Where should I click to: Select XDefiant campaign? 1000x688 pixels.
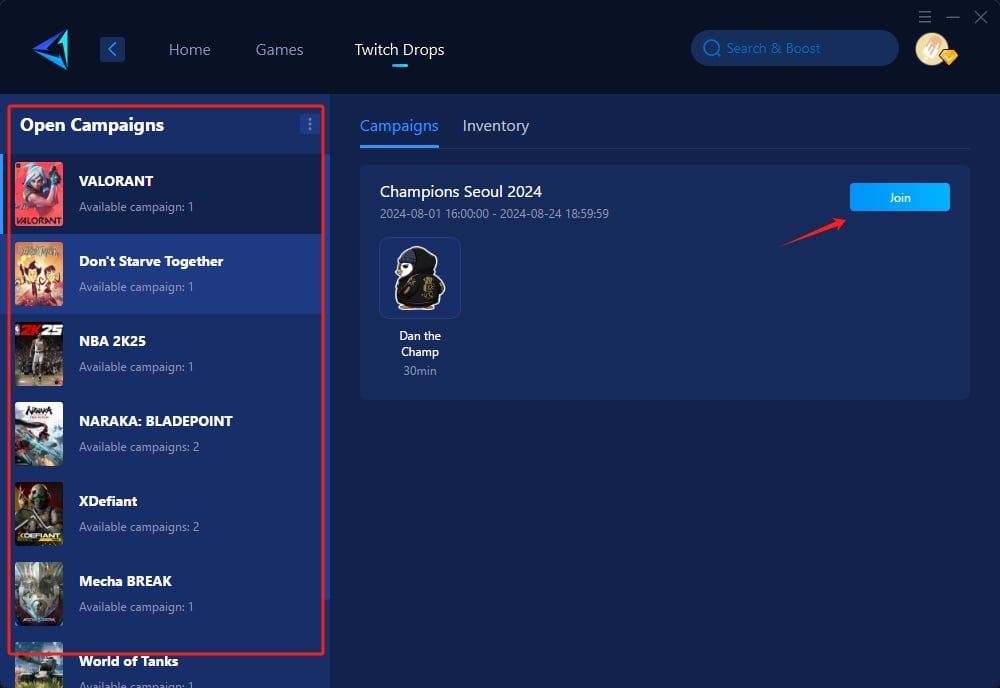(x=161, y=514)
